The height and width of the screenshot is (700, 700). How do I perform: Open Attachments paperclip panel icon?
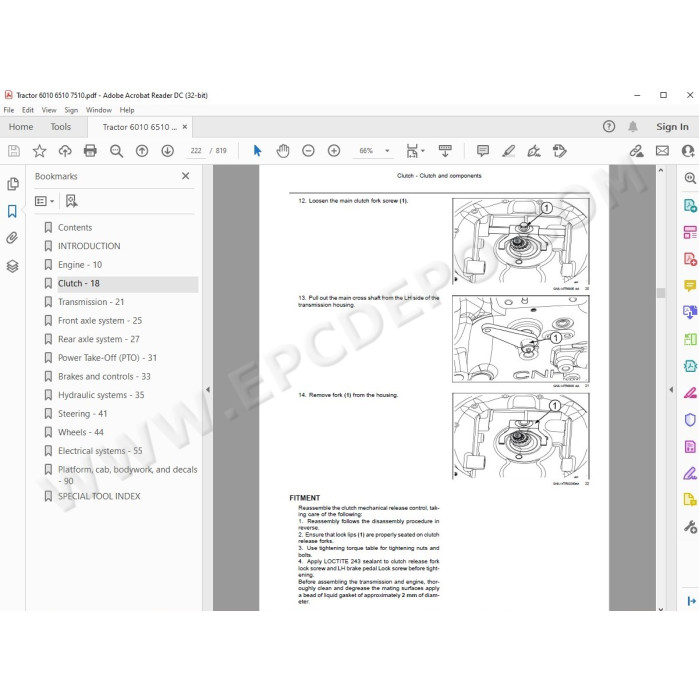tap(12, 238)
